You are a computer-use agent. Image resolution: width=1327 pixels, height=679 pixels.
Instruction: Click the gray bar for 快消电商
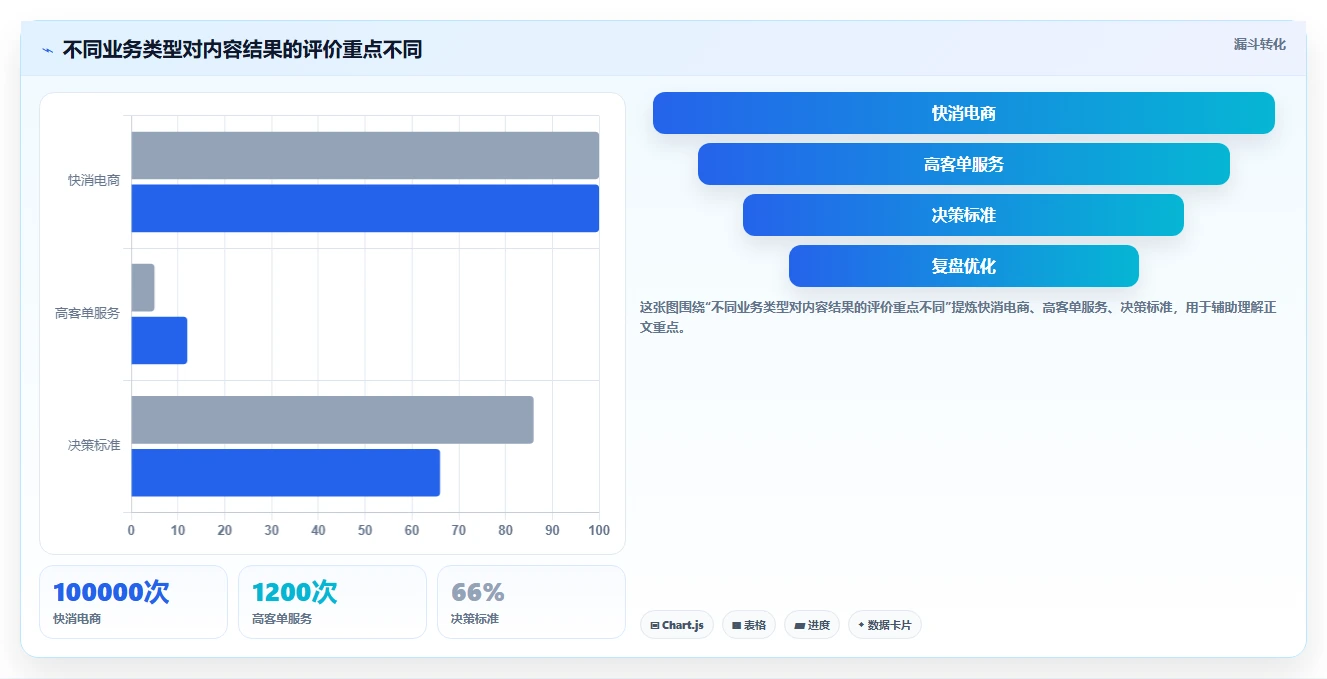pos(365,155)
